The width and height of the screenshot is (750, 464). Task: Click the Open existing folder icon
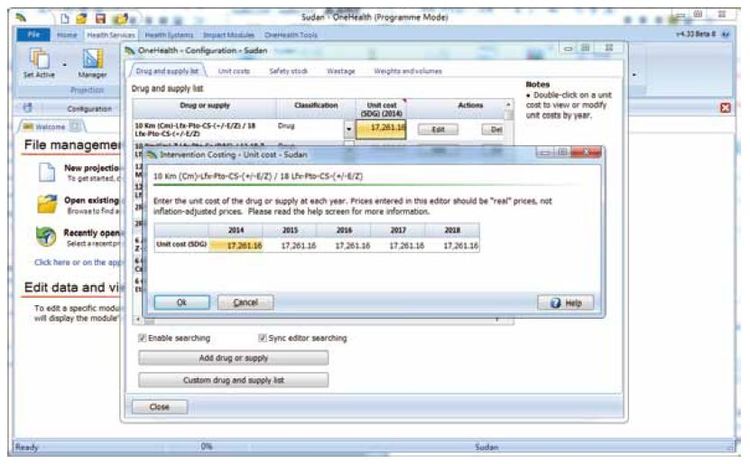47,204
